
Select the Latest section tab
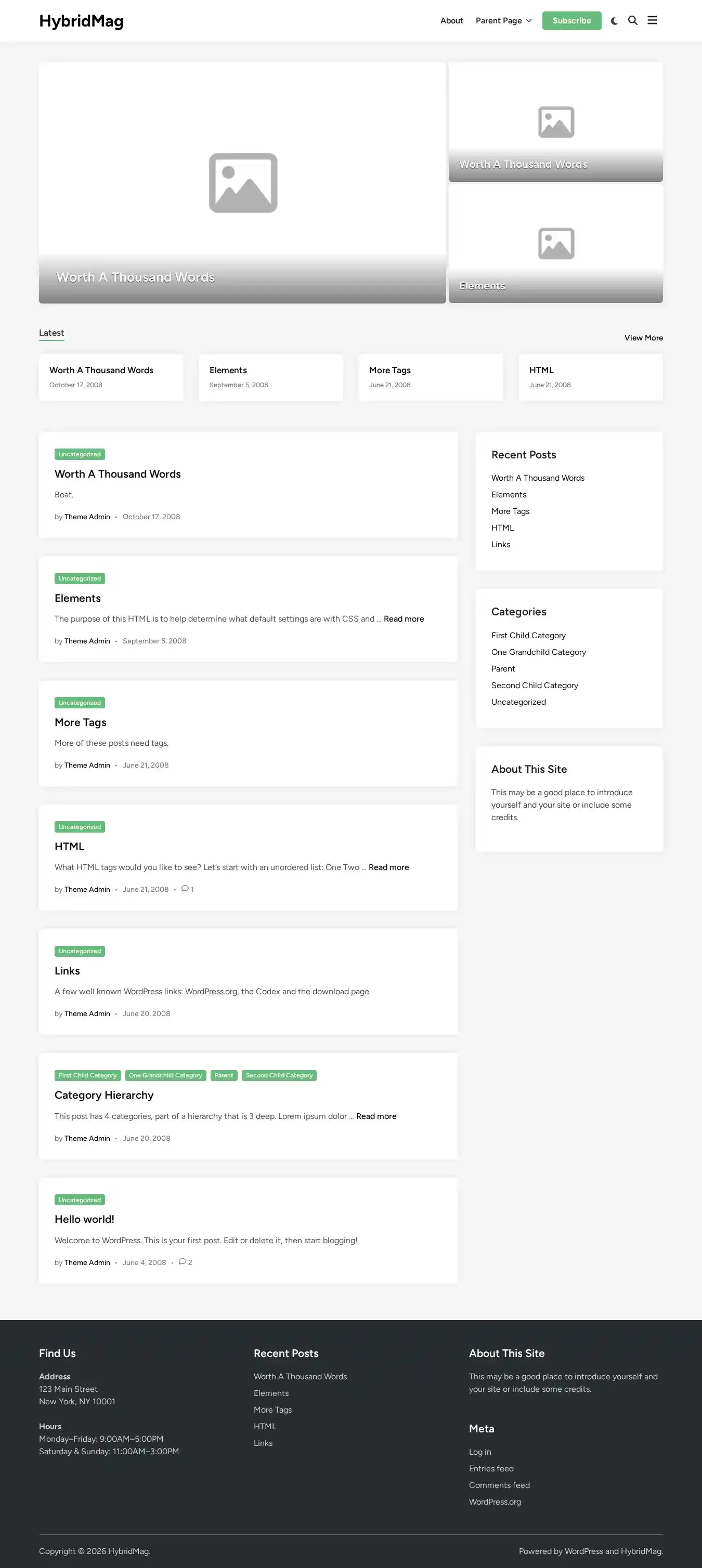[x=51, y=333]
